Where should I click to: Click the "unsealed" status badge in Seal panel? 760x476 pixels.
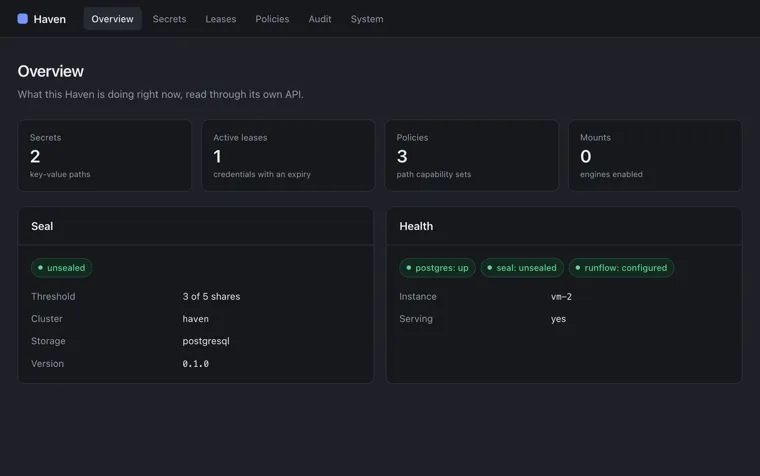point(62,268)
